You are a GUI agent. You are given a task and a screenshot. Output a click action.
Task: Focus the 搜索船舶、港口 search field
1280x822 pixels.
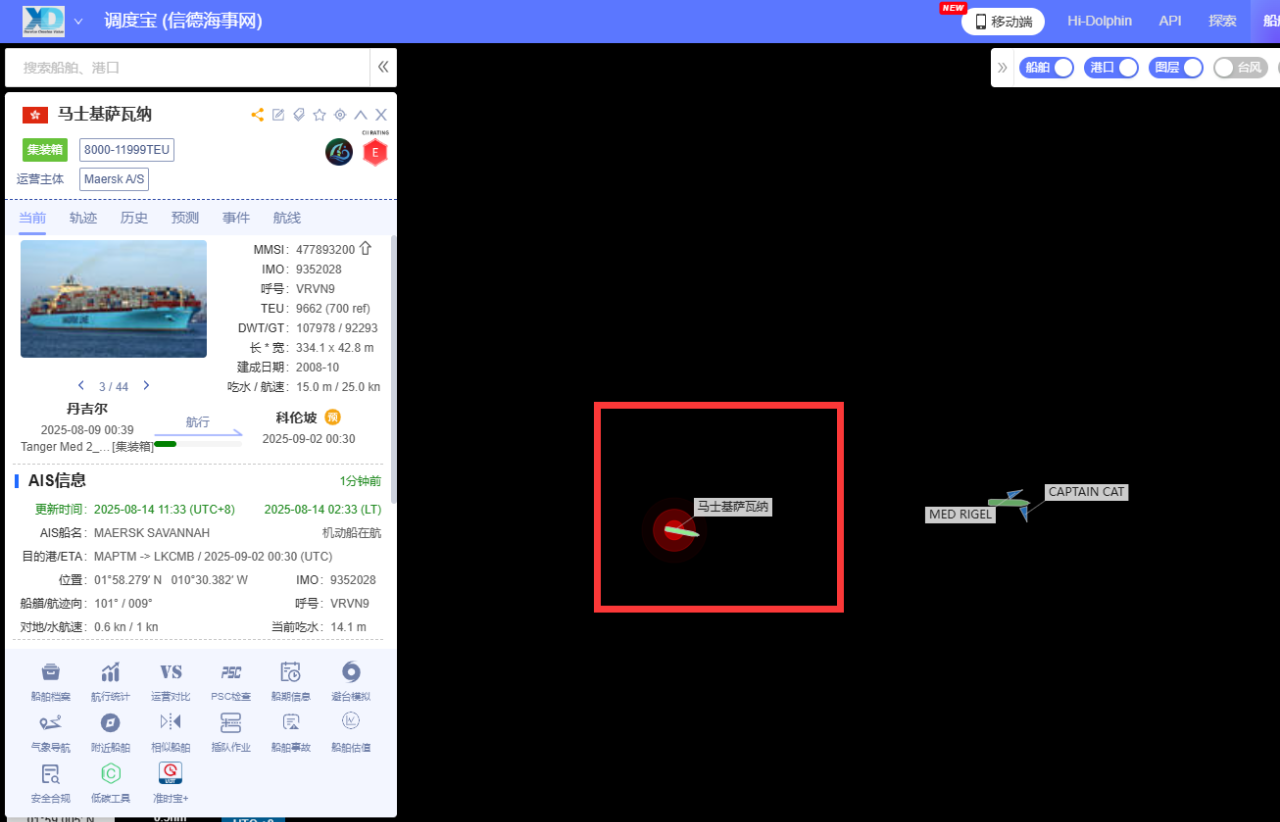click(x=187, y=68)
